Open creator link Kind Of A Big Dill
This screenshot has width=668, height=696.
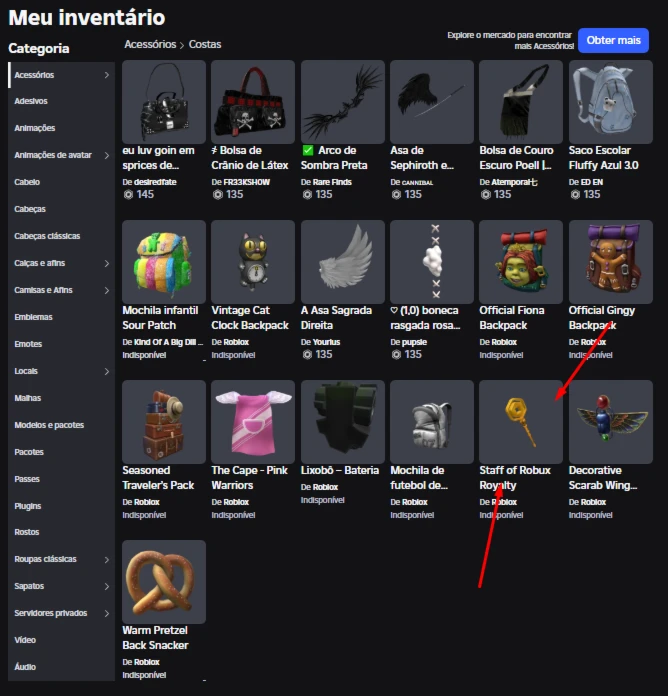click(x=168, y=342)
